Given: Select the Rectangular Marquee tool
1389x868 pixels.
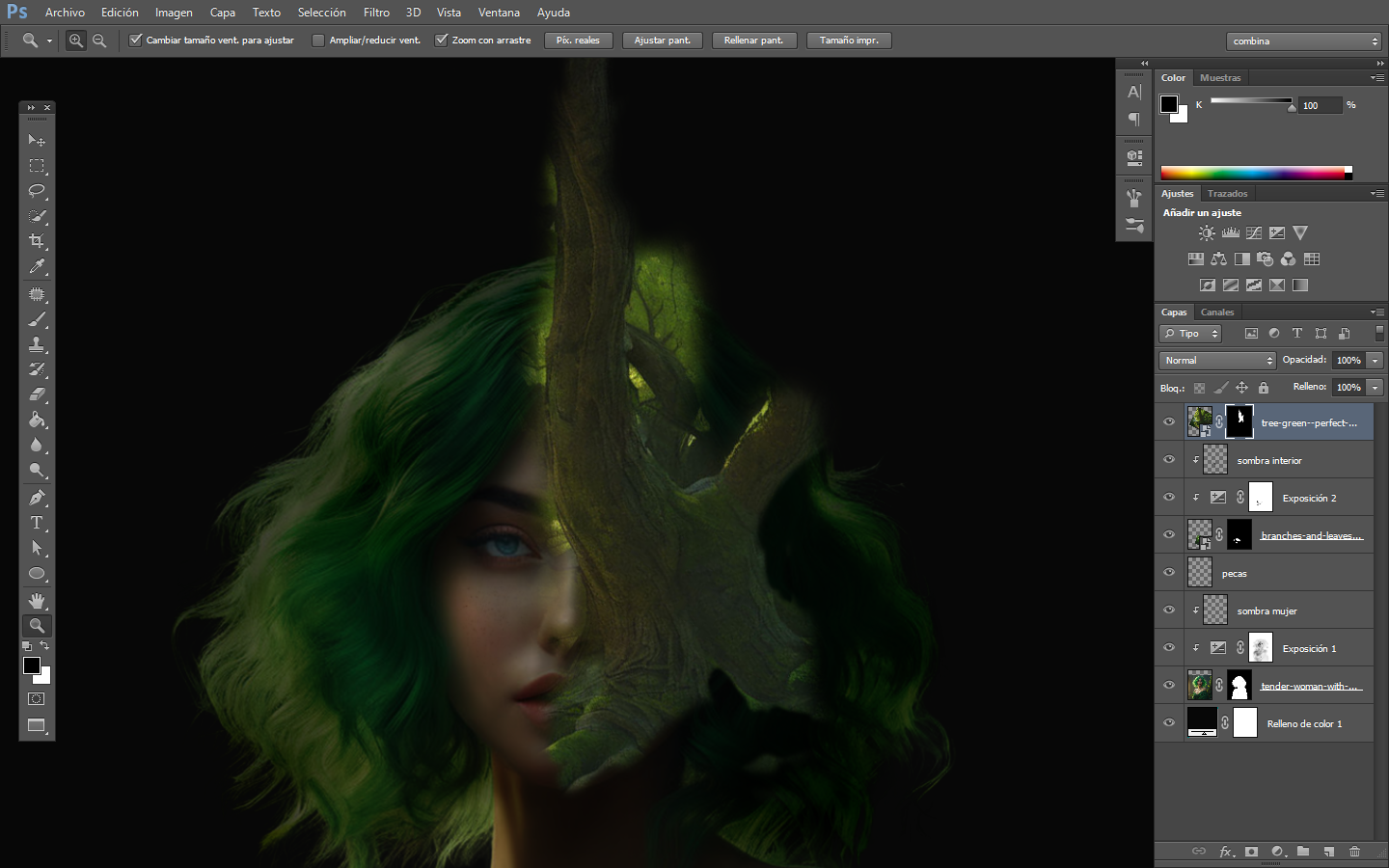Looking at the screenshot, I should tap(37, 166).
